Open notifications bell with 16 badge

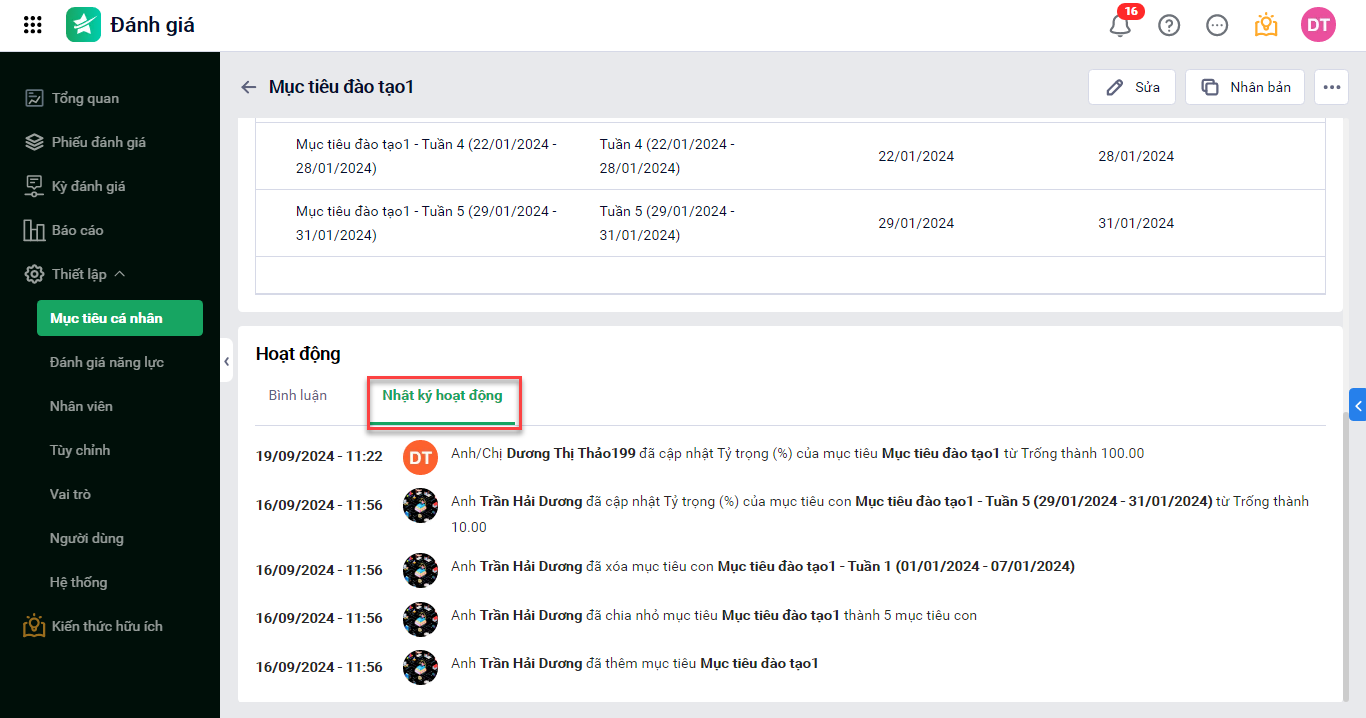coord(1121,25)
